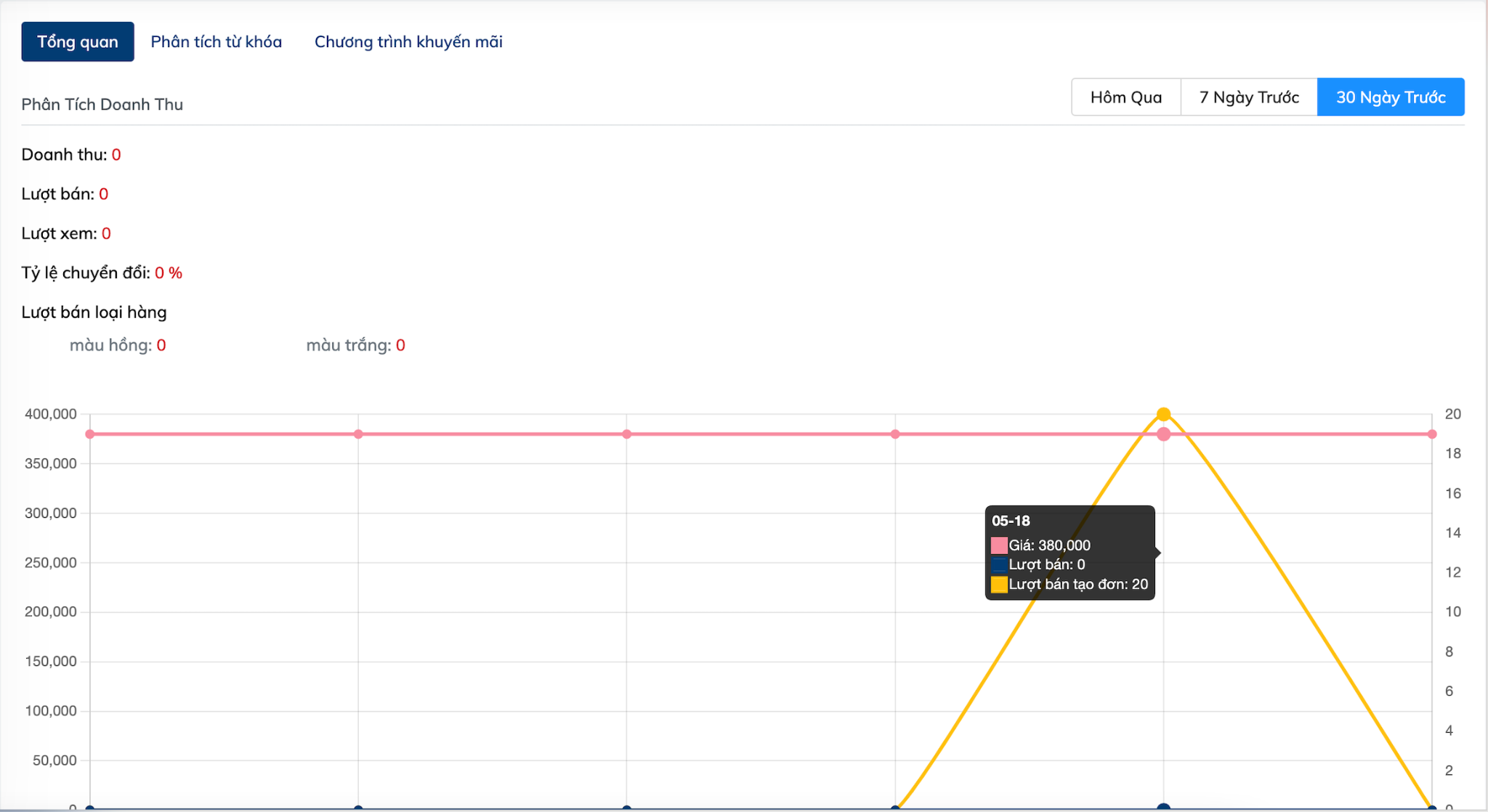Select the Hôm Qua time range

click(x=1125, y=97)
